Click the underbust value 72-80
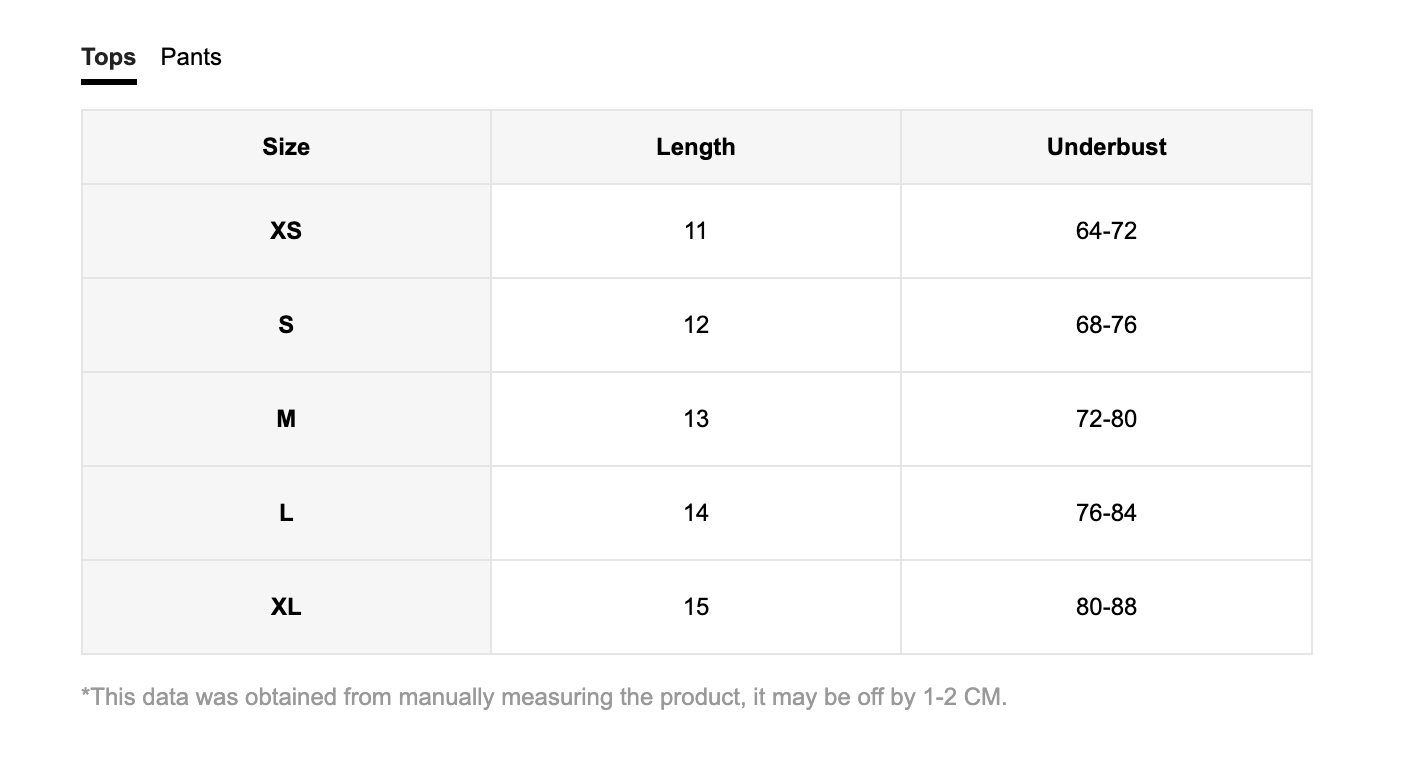 click(1107, 419)
